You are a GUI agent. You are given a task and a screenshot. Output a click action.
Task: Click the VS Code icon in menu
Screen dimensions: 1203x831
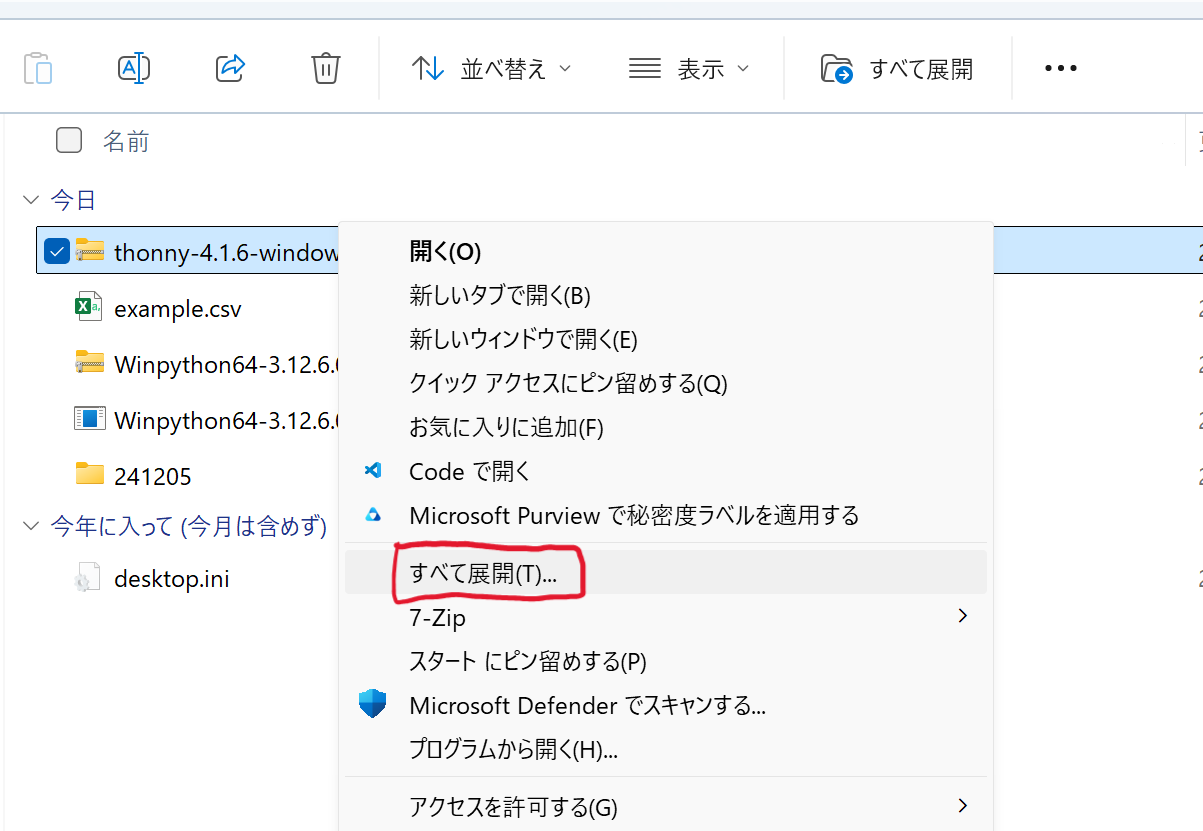click(373, 471)
